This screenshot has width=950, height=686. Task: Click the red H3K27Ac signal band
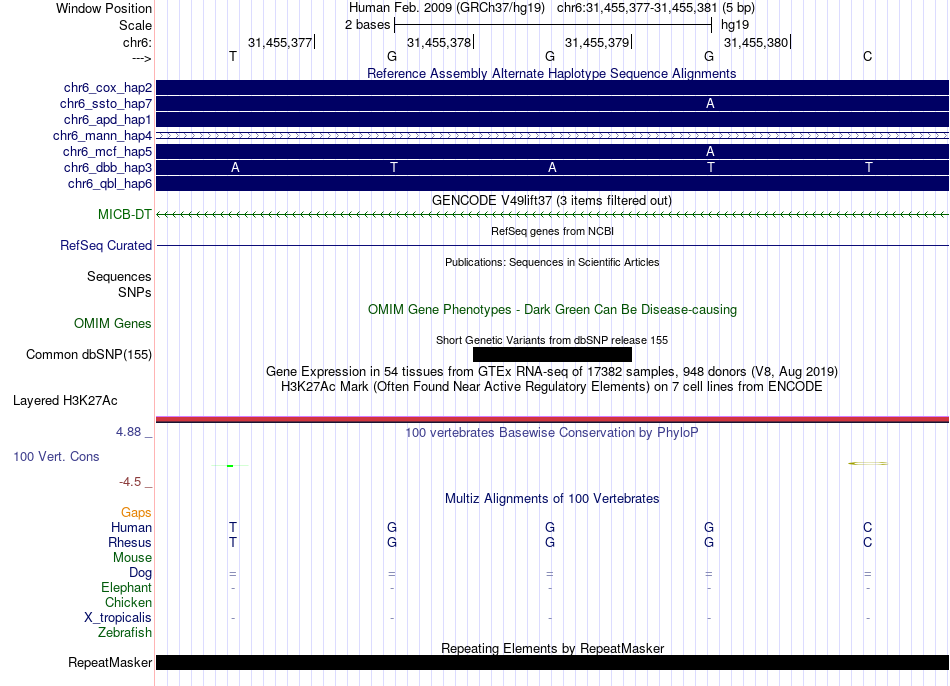tap(553, 419)
